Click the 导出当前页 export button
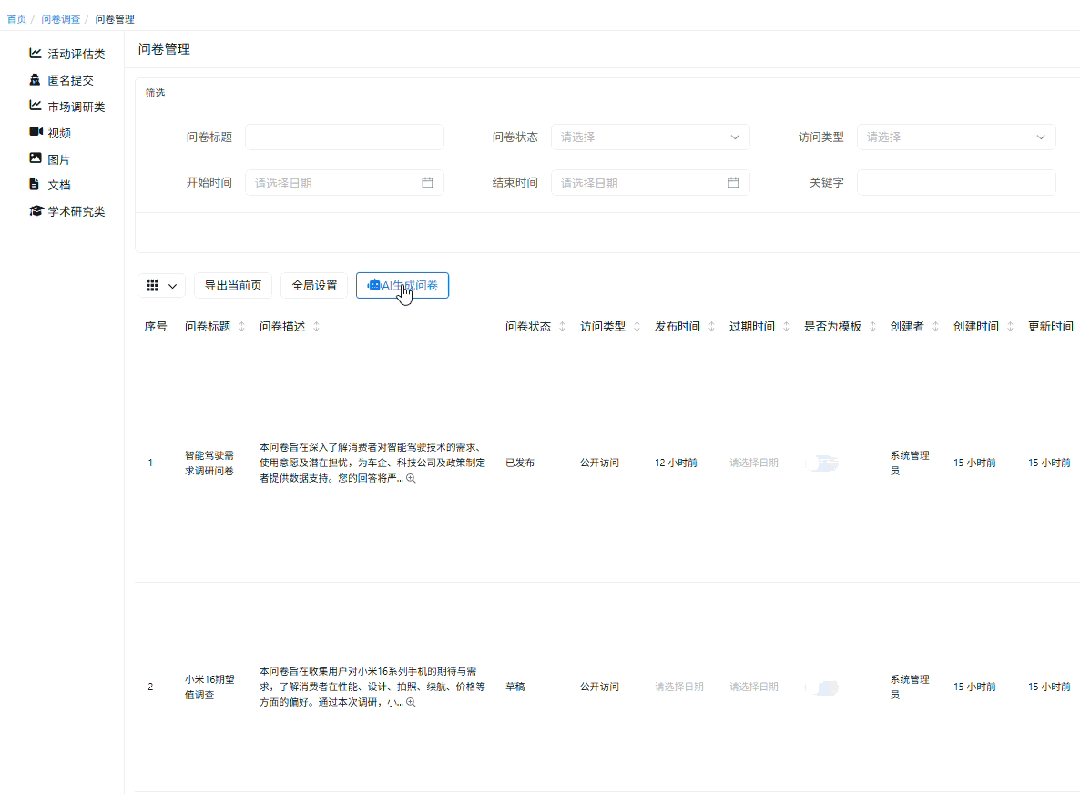Screen dimensions: 1080x794 click(234, 285)
